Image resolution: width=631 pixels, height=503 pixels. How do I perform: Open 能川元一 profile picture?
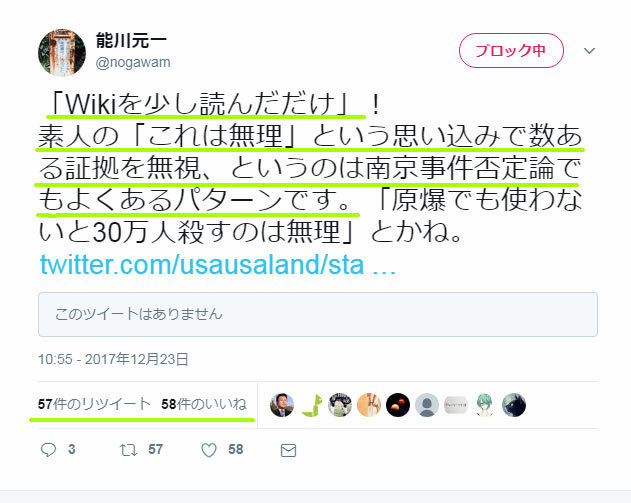click(62, 52)
